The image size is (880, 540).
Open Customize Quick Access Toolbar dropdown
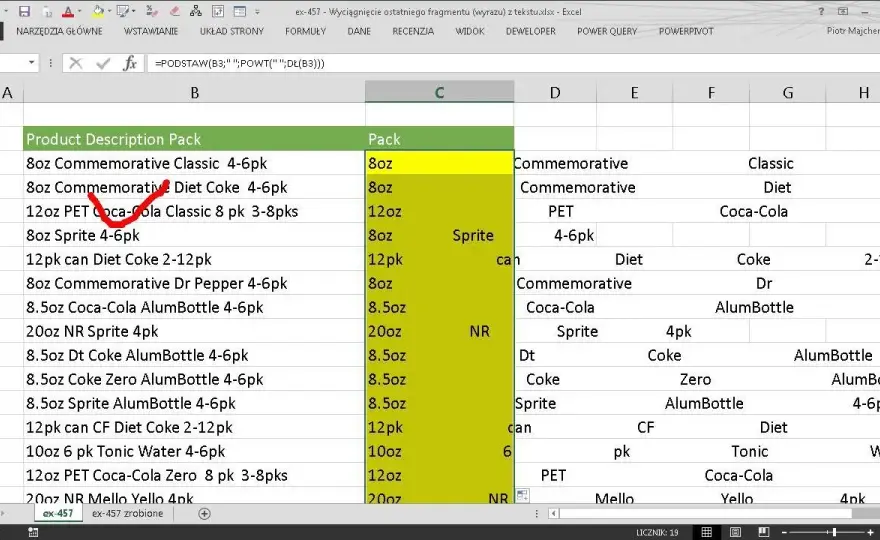tap(257, 11)
